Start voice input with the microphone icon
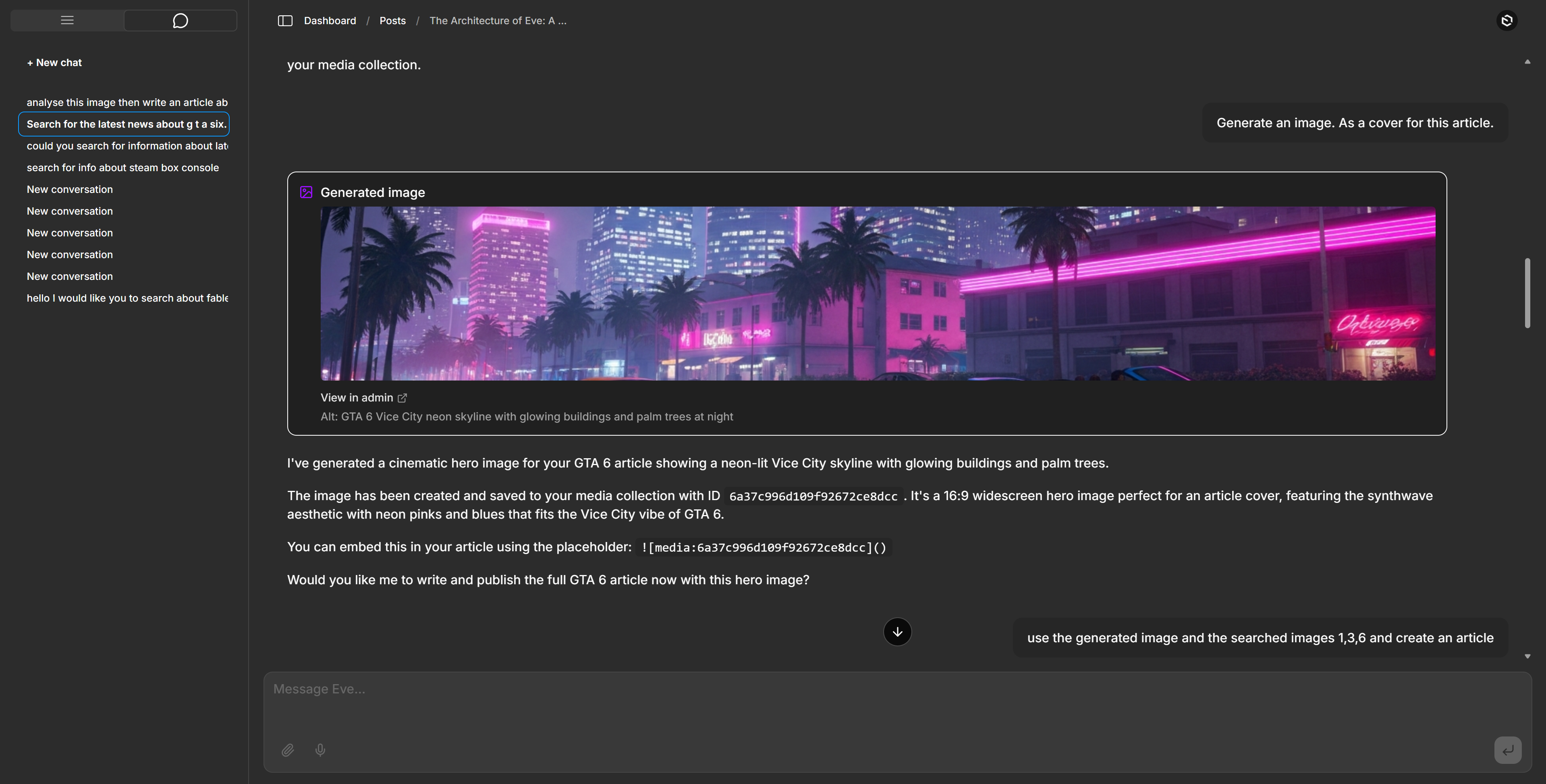Image resolution: width=1546 pixels, height=784 pixels. click(x=320, y=750)
